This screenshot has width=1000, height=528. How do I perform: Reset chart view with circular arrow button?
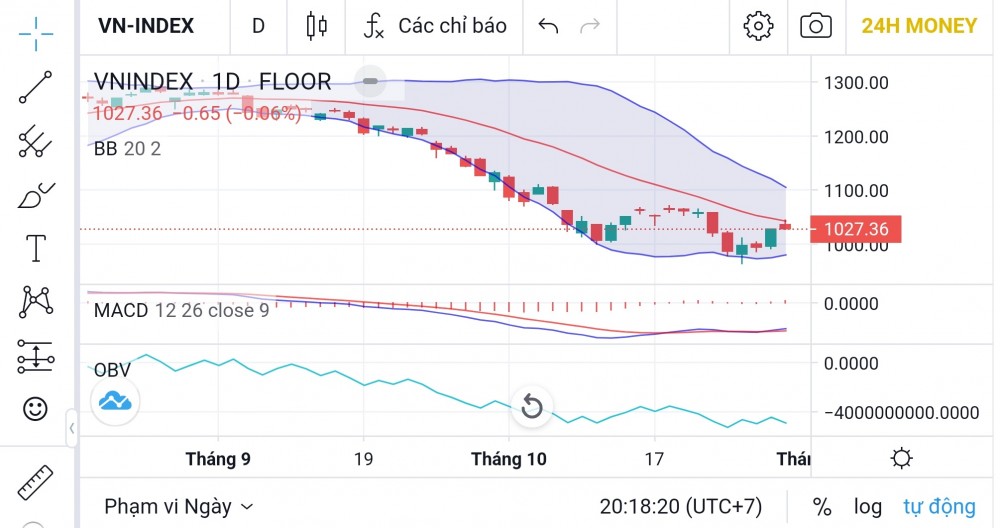click(x=532, y=406)
